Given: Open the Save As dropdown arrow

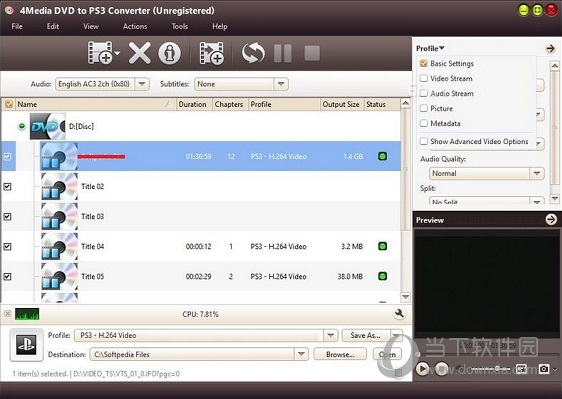Looking at the screenshot, I should tap(396, 336).
